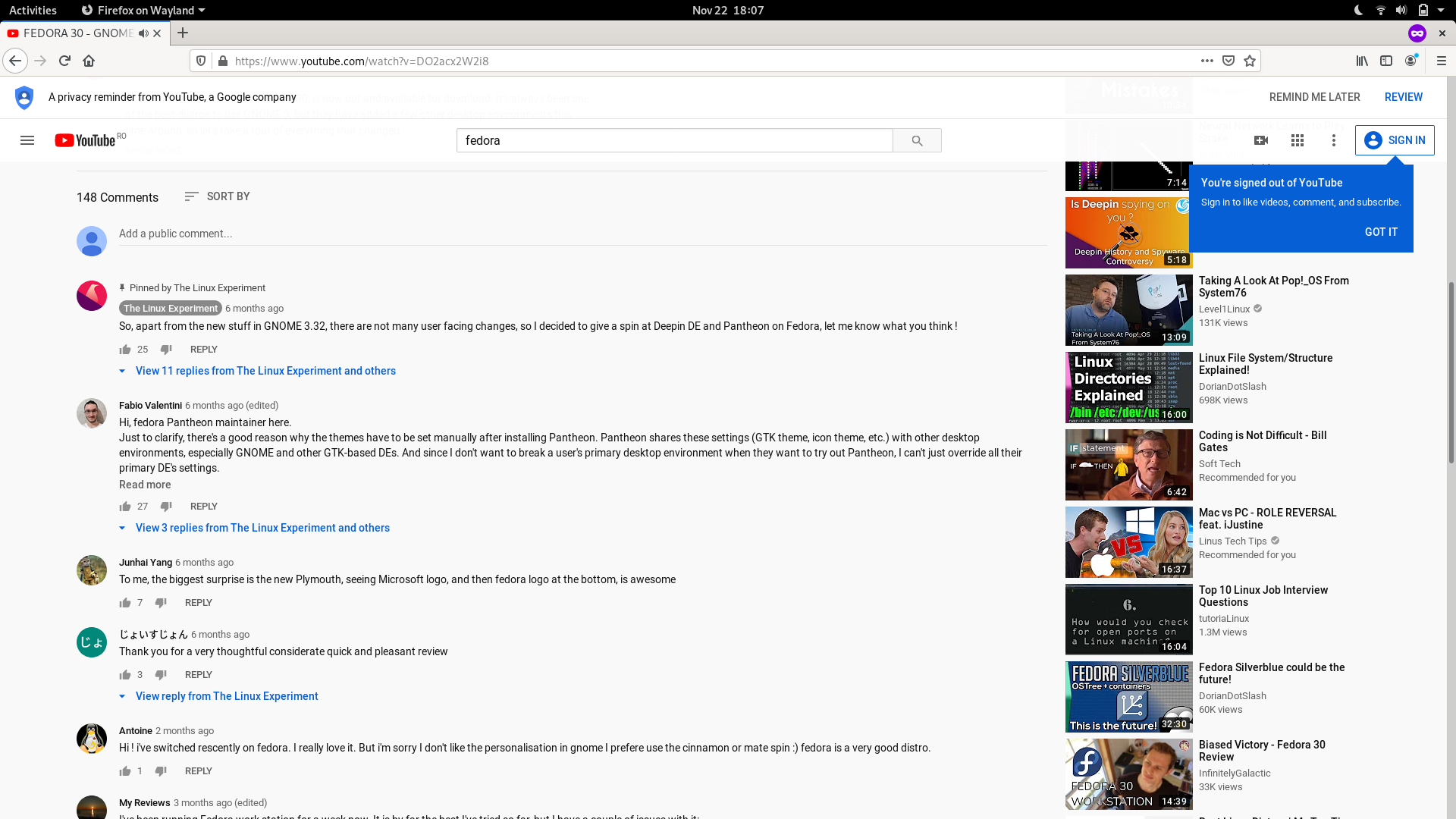Dislike the pinned Linux Experiment comment
This screenshot has width=1456, height=819.
pyautogui.click(x=166, y=350)
